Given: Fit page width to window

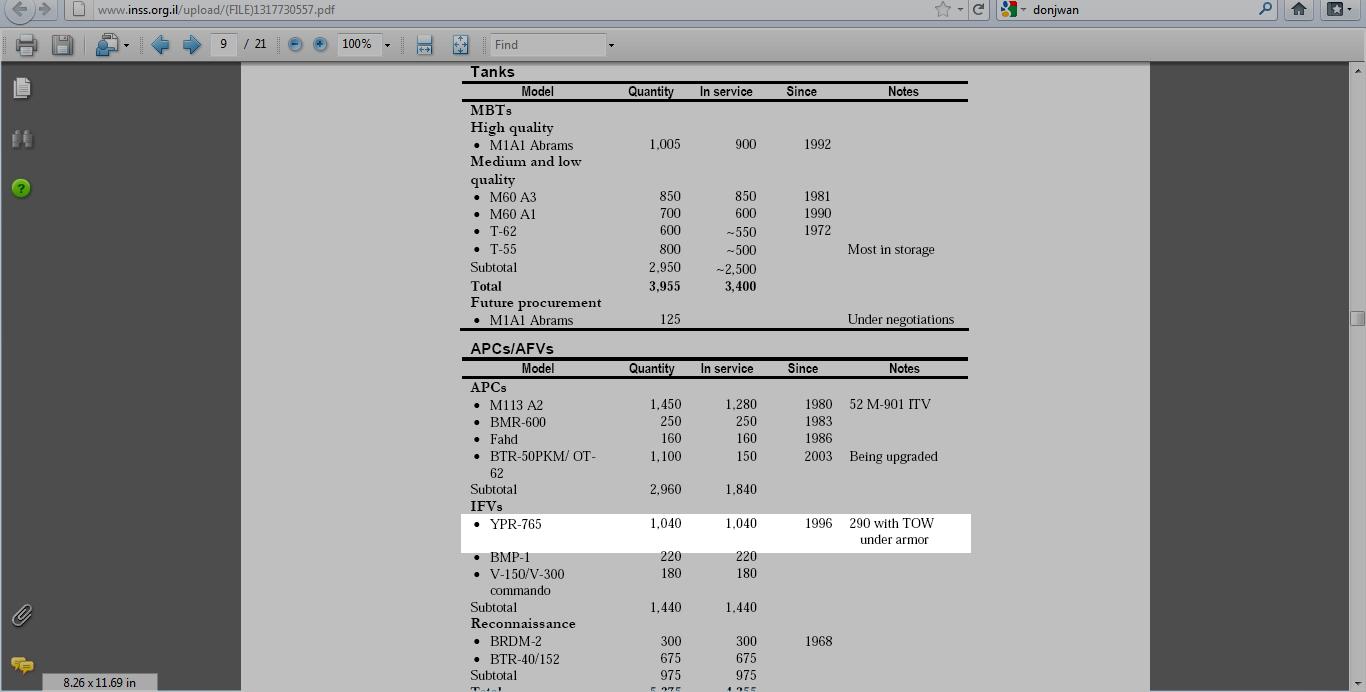Looking at the screenshot, I should pyautogui.click(x=424, y=45).
